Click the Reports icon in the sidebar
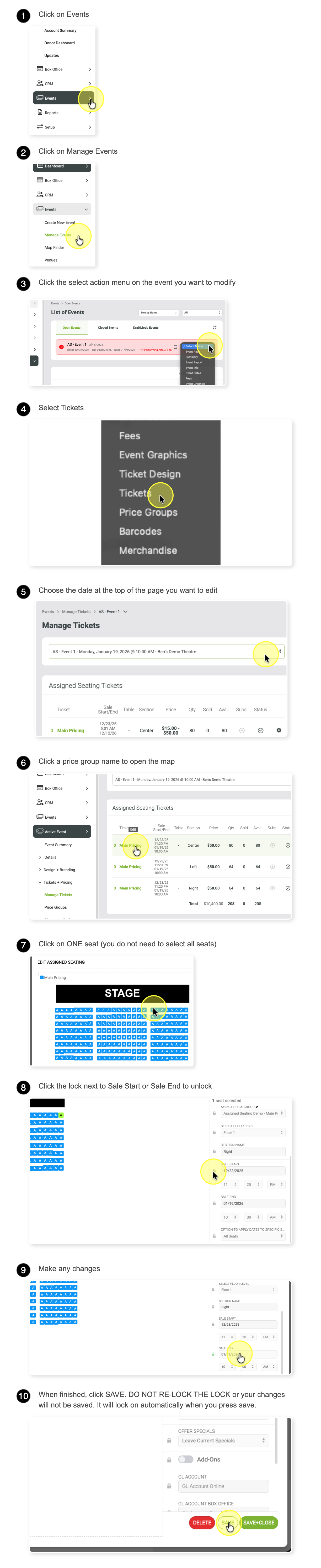Screen dimensions: 321x1568 tap(40, 112)
